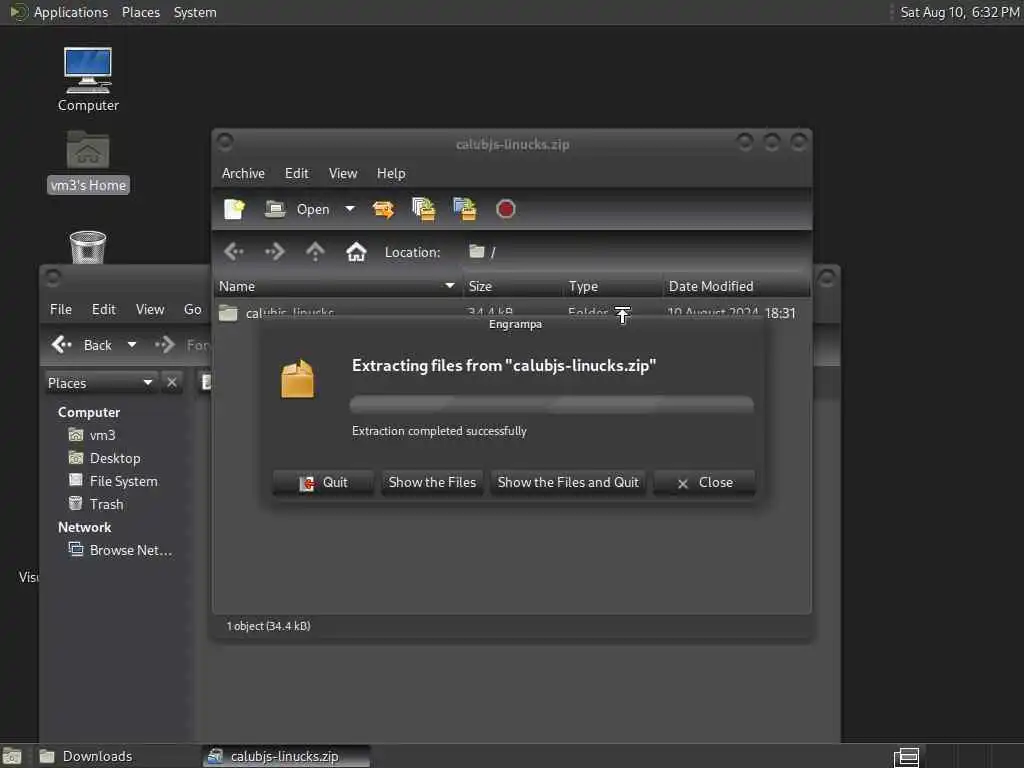Open the View menu in Engrampa
The image size is (1024, 768).
pos(343,173)
